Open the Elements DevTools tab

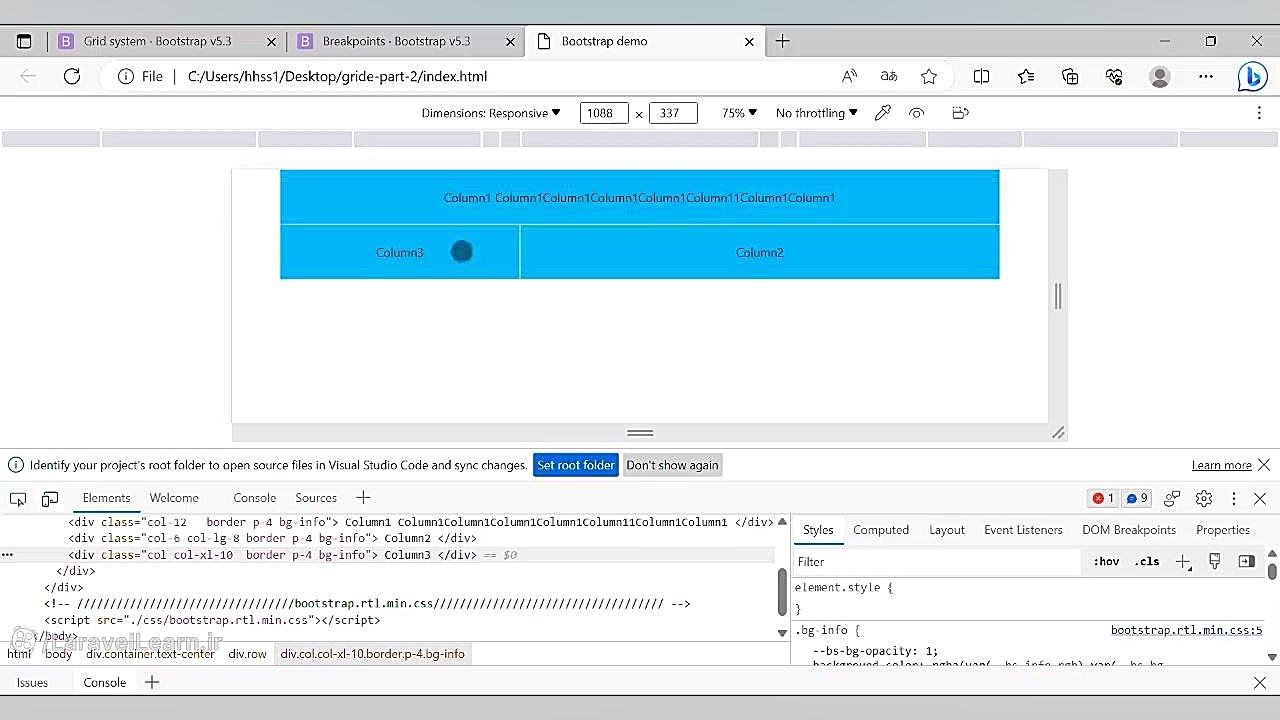pos(106,498)
